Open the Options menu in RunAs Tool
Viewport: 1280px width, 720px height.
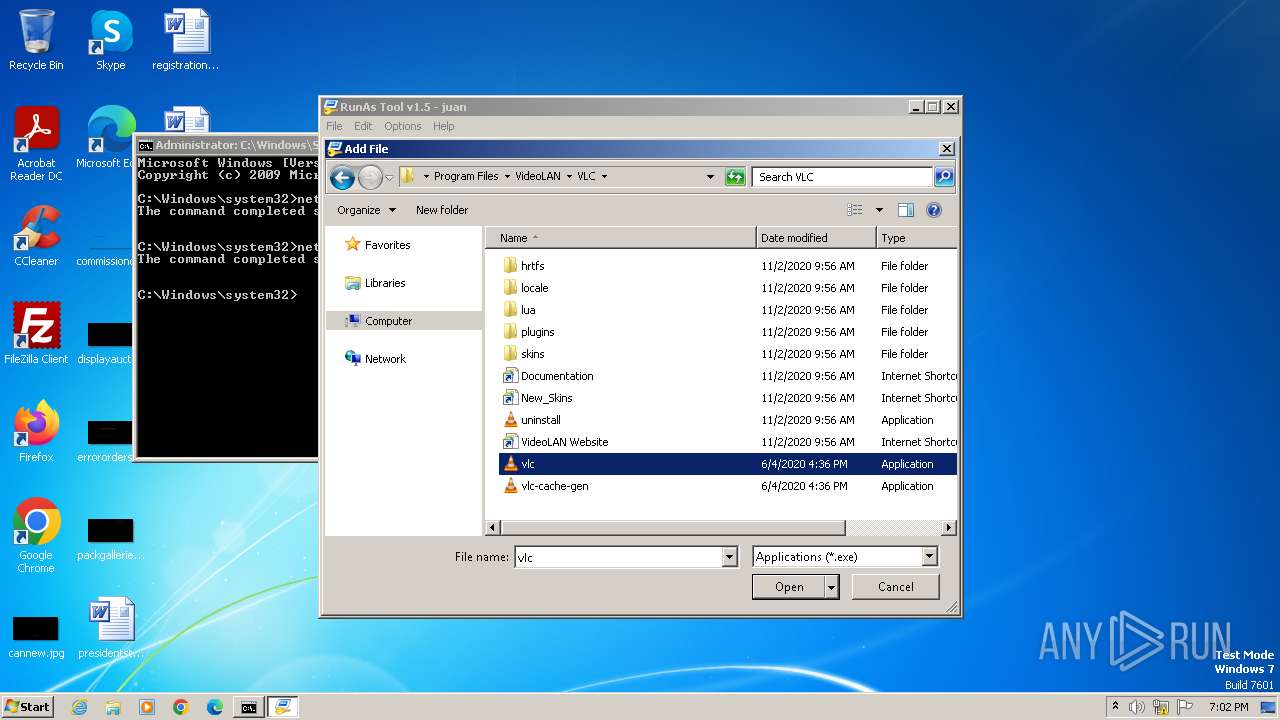402,126
